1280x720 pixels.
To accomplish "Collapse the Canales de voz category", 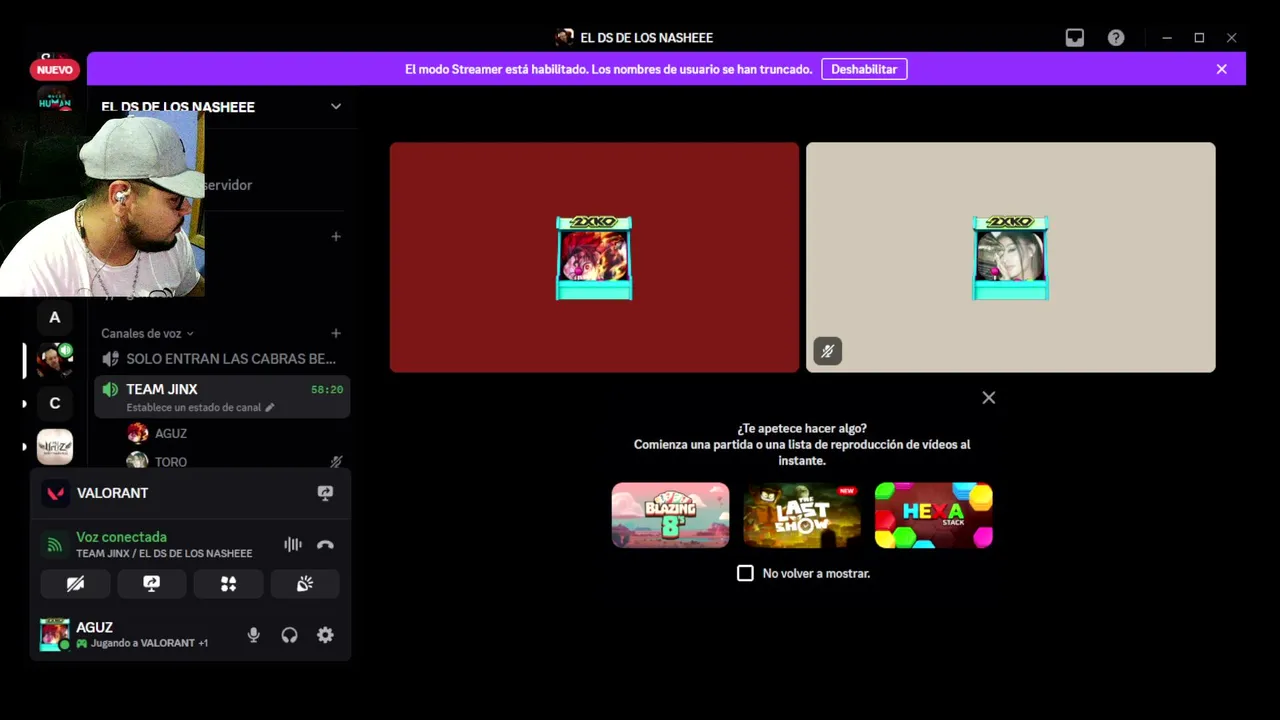I will tap(147, 333).
